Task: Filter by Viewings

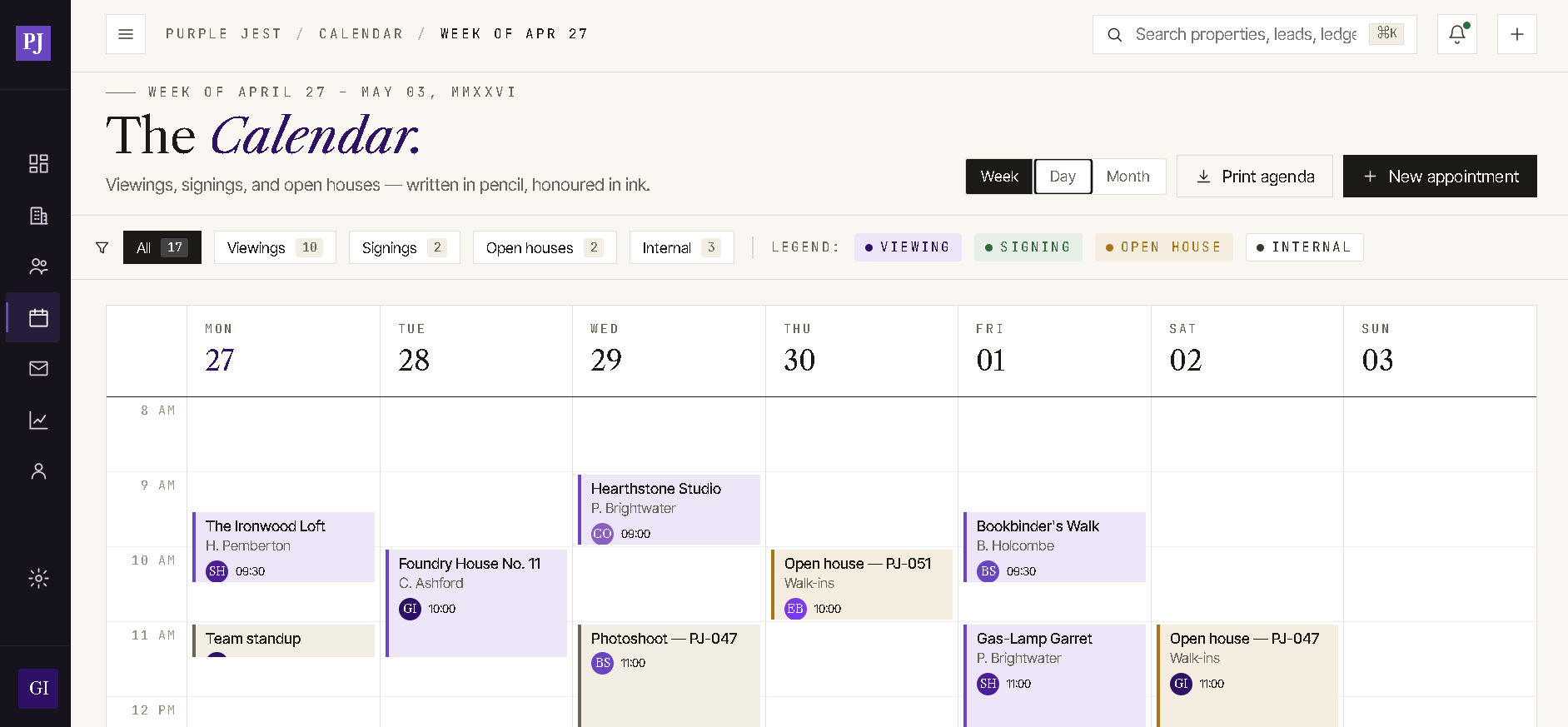Action: (x=275, y=247)
